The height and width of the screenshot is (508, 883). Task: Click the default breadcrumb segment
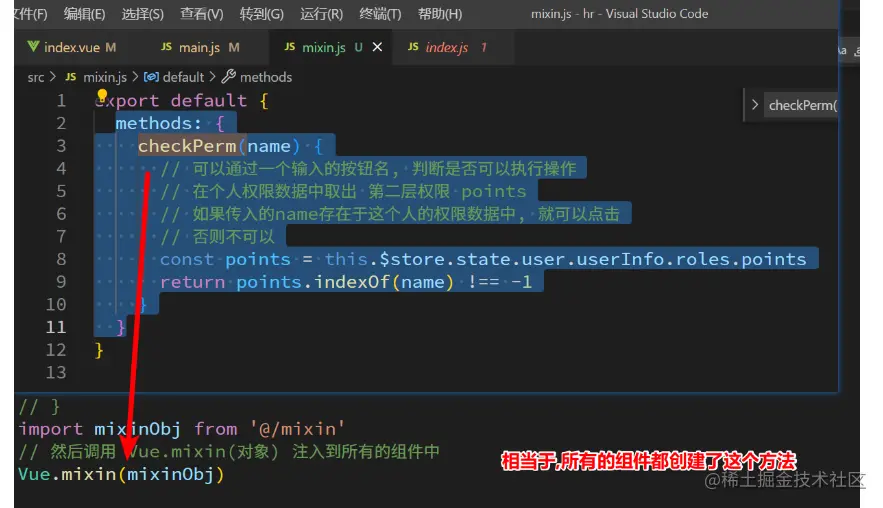(183, 77)
